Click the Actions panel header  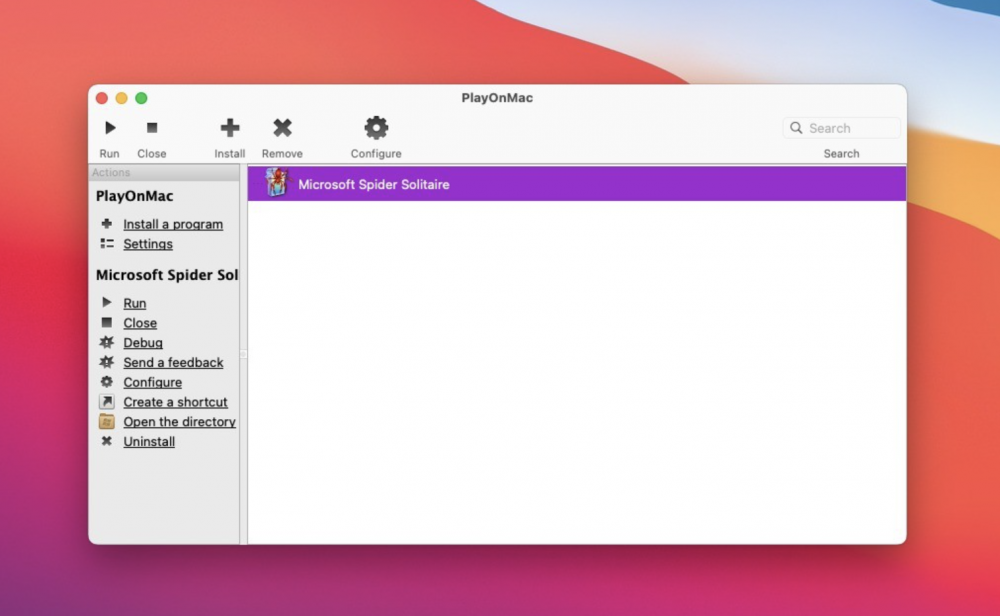click(164, 172)
